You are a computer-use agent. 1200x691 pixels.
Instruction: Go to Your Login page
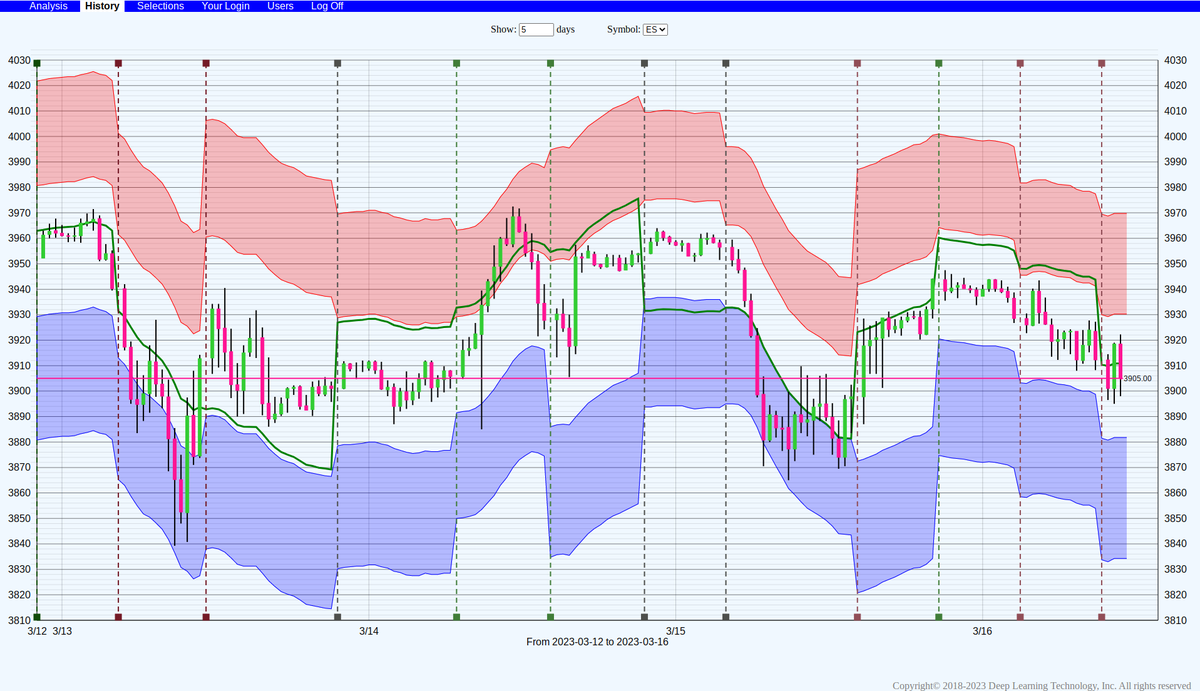[226, 6]
